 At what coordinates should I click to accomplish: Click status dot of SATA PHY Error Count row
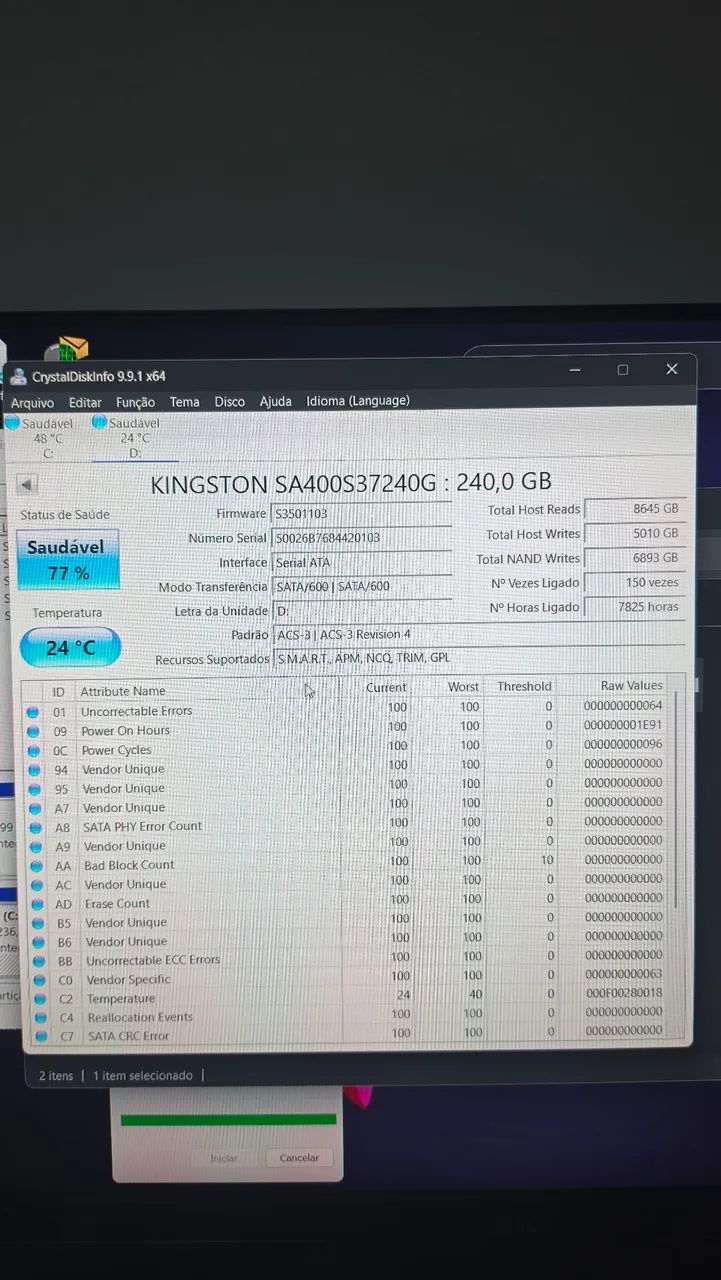35,828
